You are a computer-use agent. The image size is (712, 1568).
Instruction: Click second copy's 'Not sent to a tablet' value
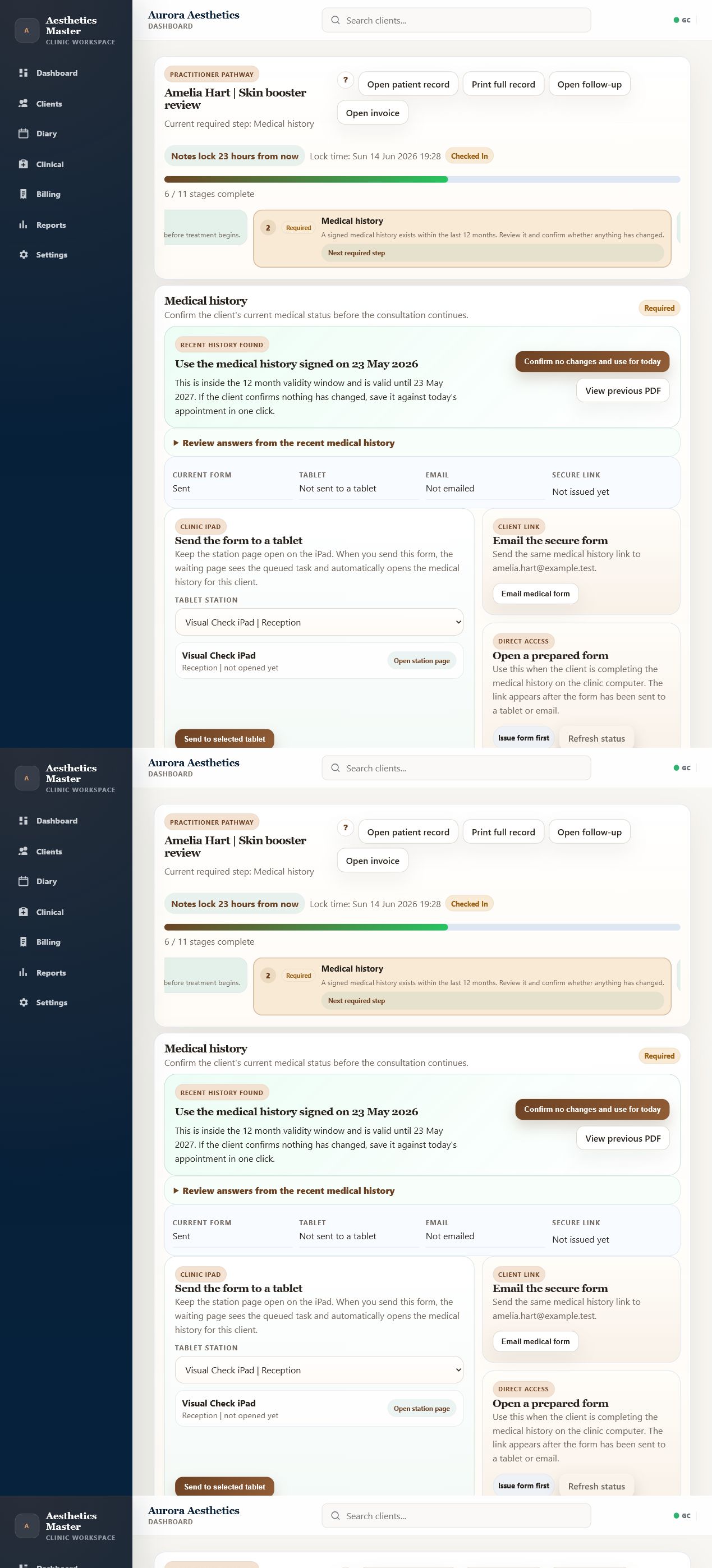click(338, 1236)
